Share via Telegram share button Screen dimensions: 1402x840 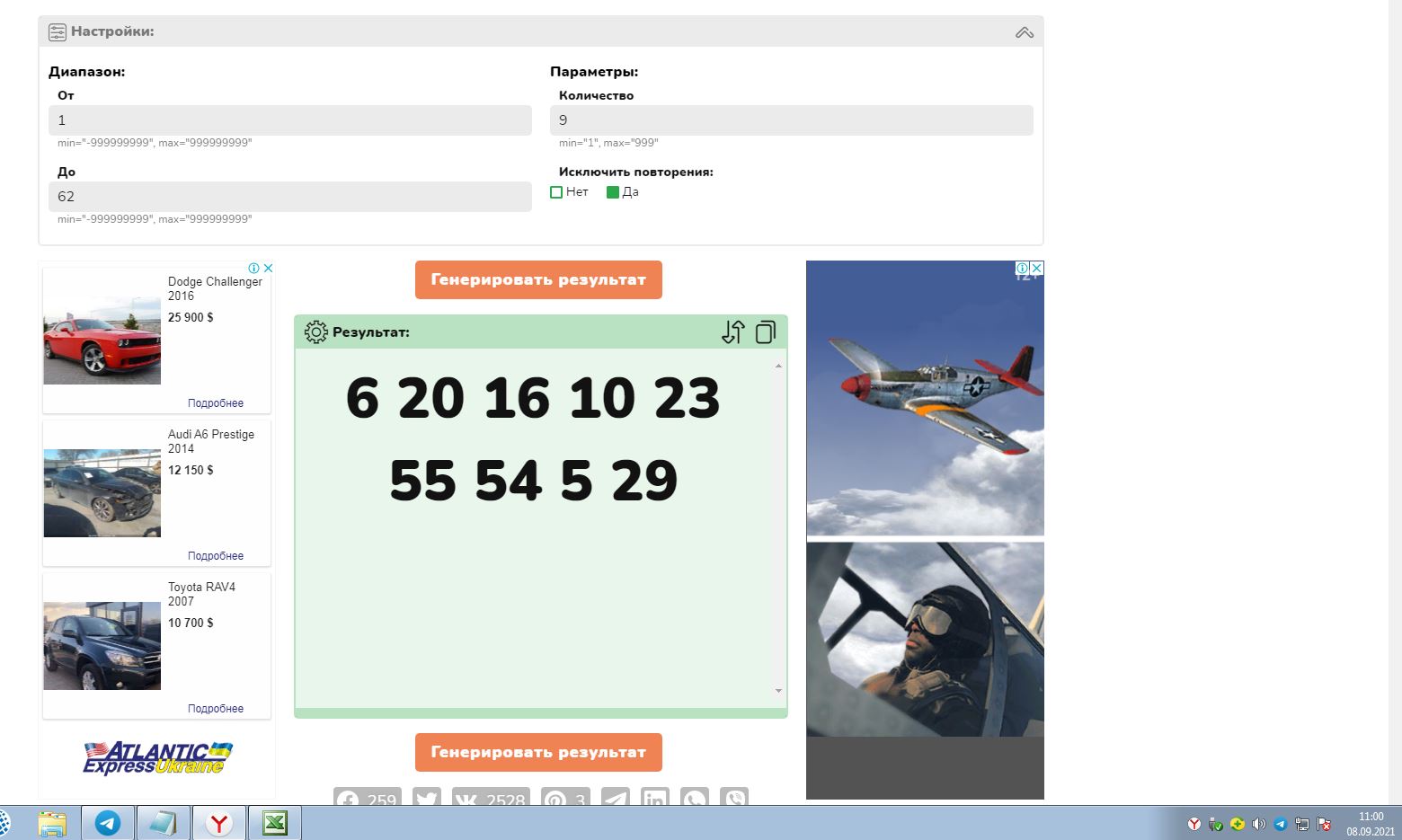point(615,798)
